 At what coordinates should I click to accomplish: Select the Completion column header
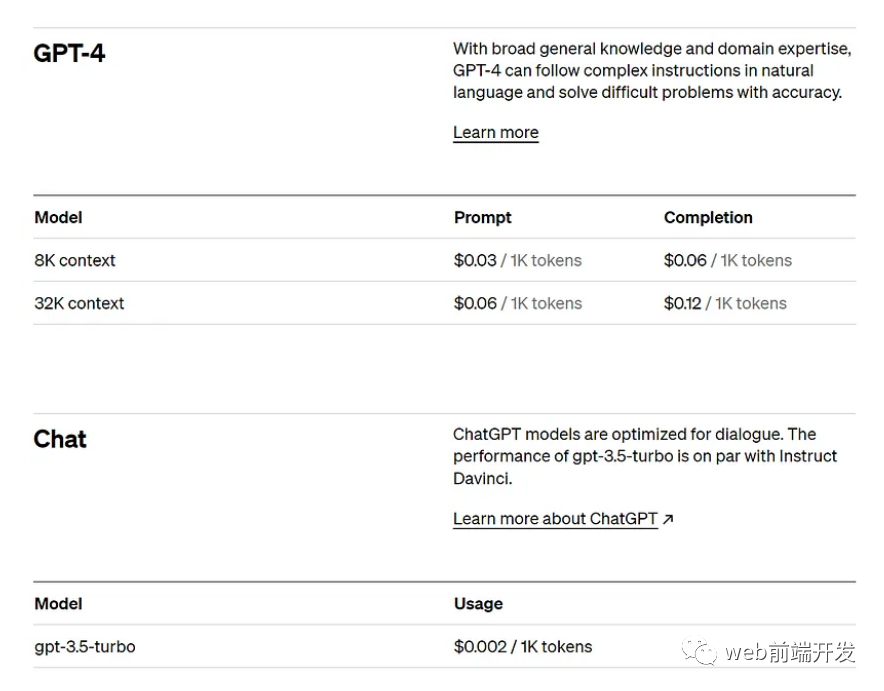(708, 217)
